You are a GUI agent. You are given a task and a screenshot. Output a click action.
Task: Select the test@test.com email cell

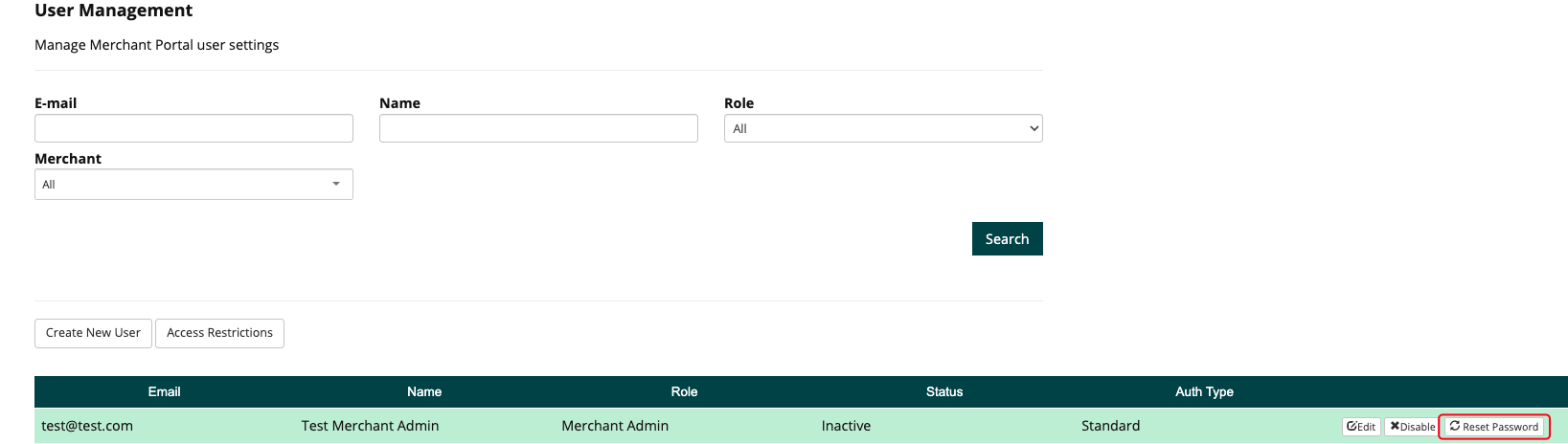(x=87, y=426)
